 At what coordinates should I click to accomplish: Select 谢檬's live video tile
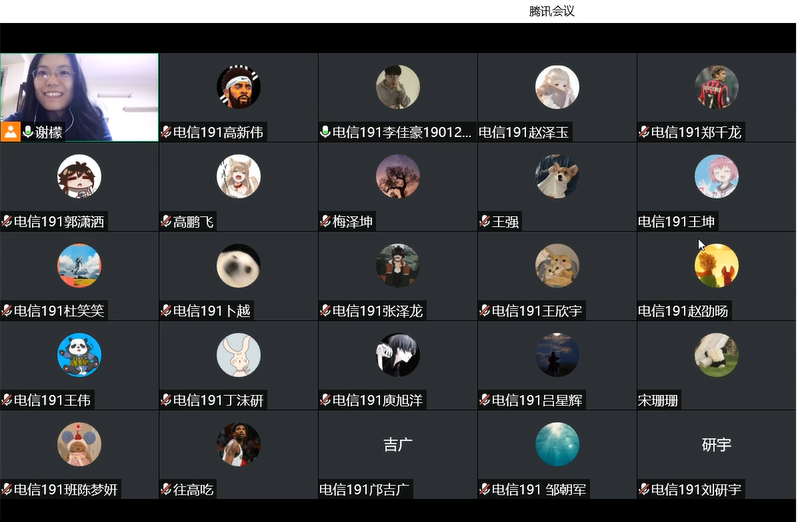point(79,97)
